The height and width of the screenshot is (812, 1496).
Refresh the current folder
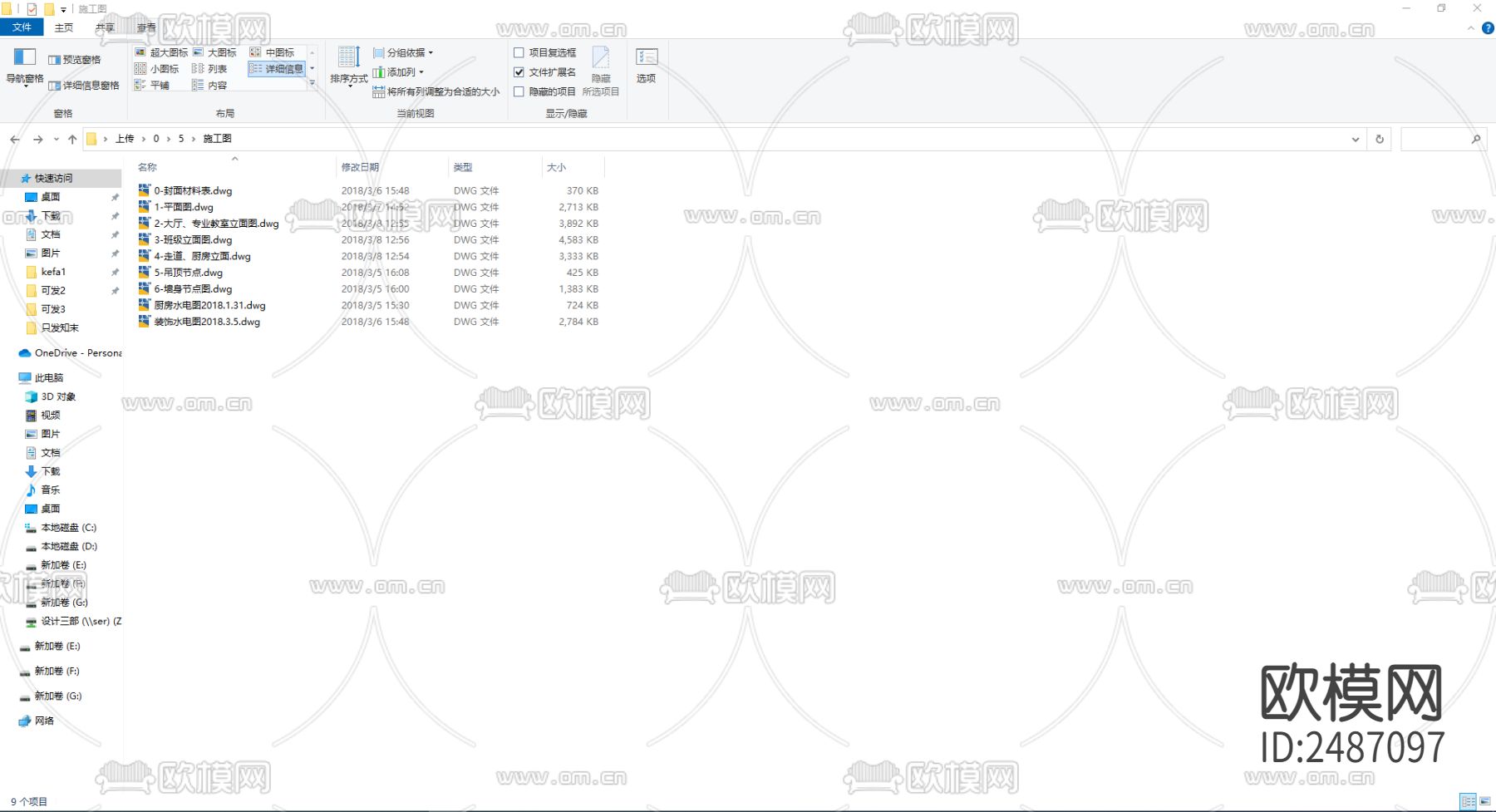coord(1380,139)
